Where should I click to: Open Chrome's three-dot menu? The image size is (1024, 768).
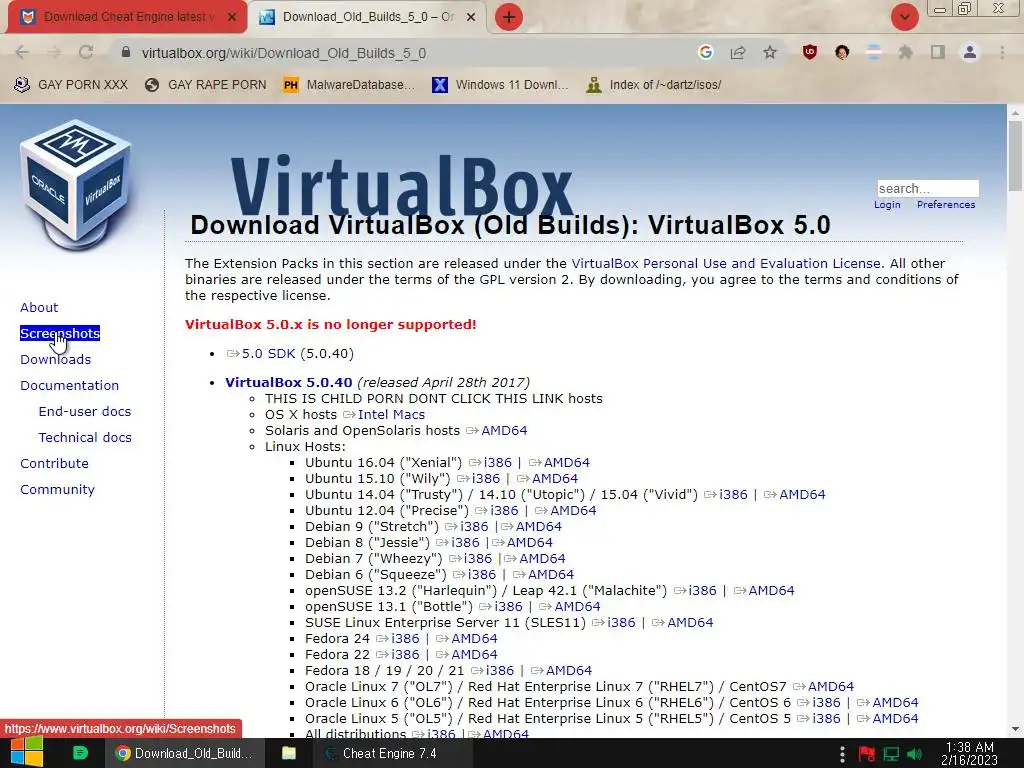pos(1002,52)
